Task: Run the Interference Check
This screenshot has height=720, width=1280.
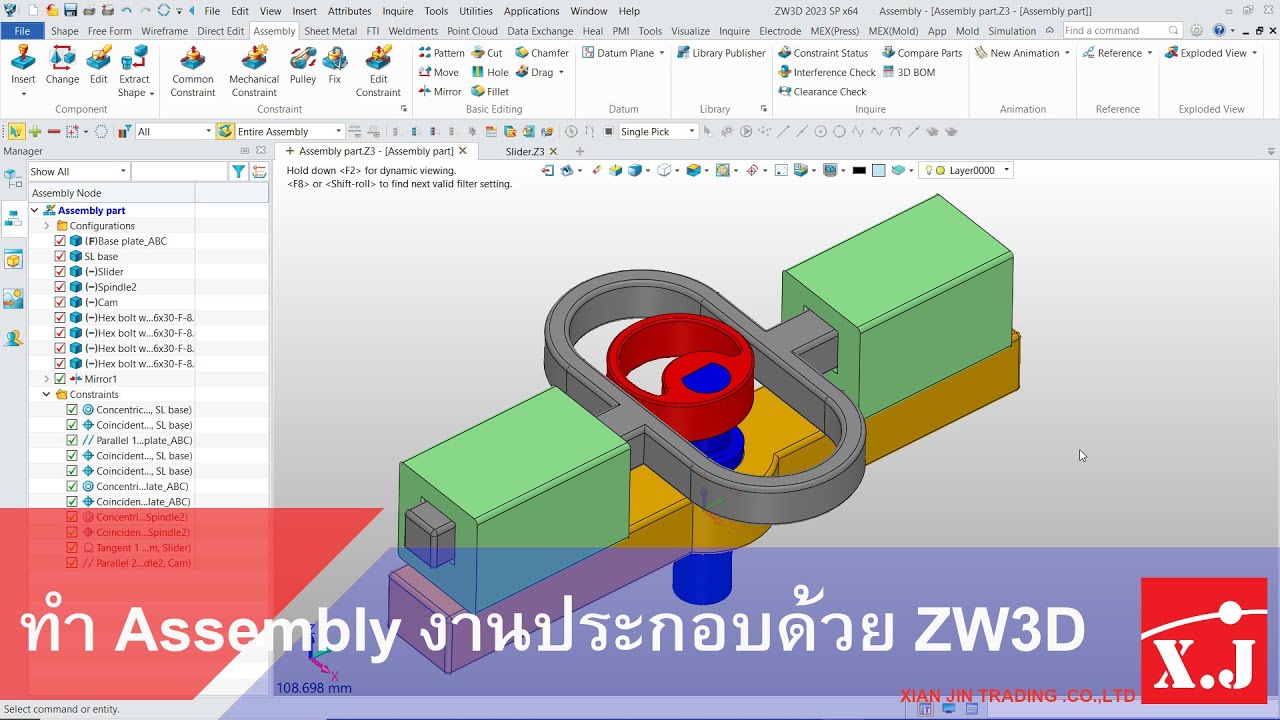Action: 827,72
